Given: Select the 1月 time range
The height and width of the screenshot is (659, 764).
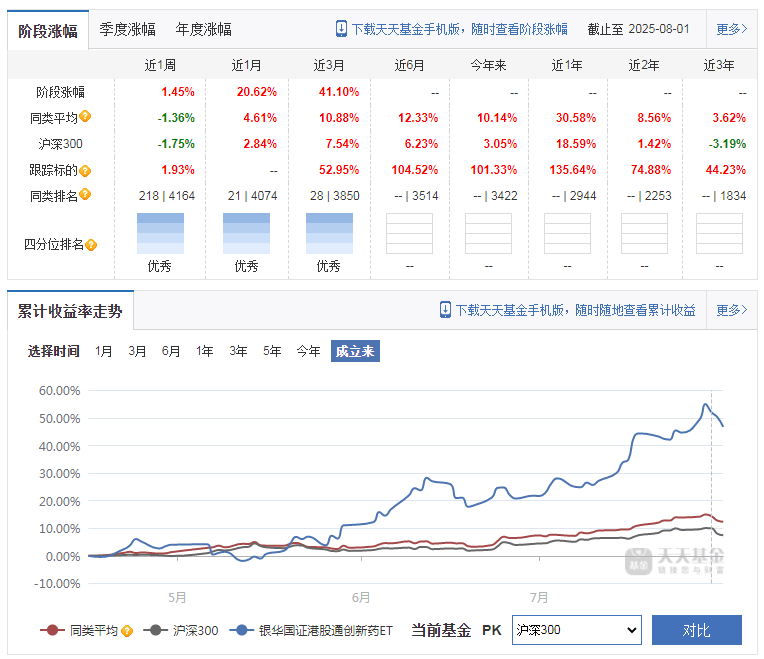Looking at the screenshot, I should tap(103, 351).
